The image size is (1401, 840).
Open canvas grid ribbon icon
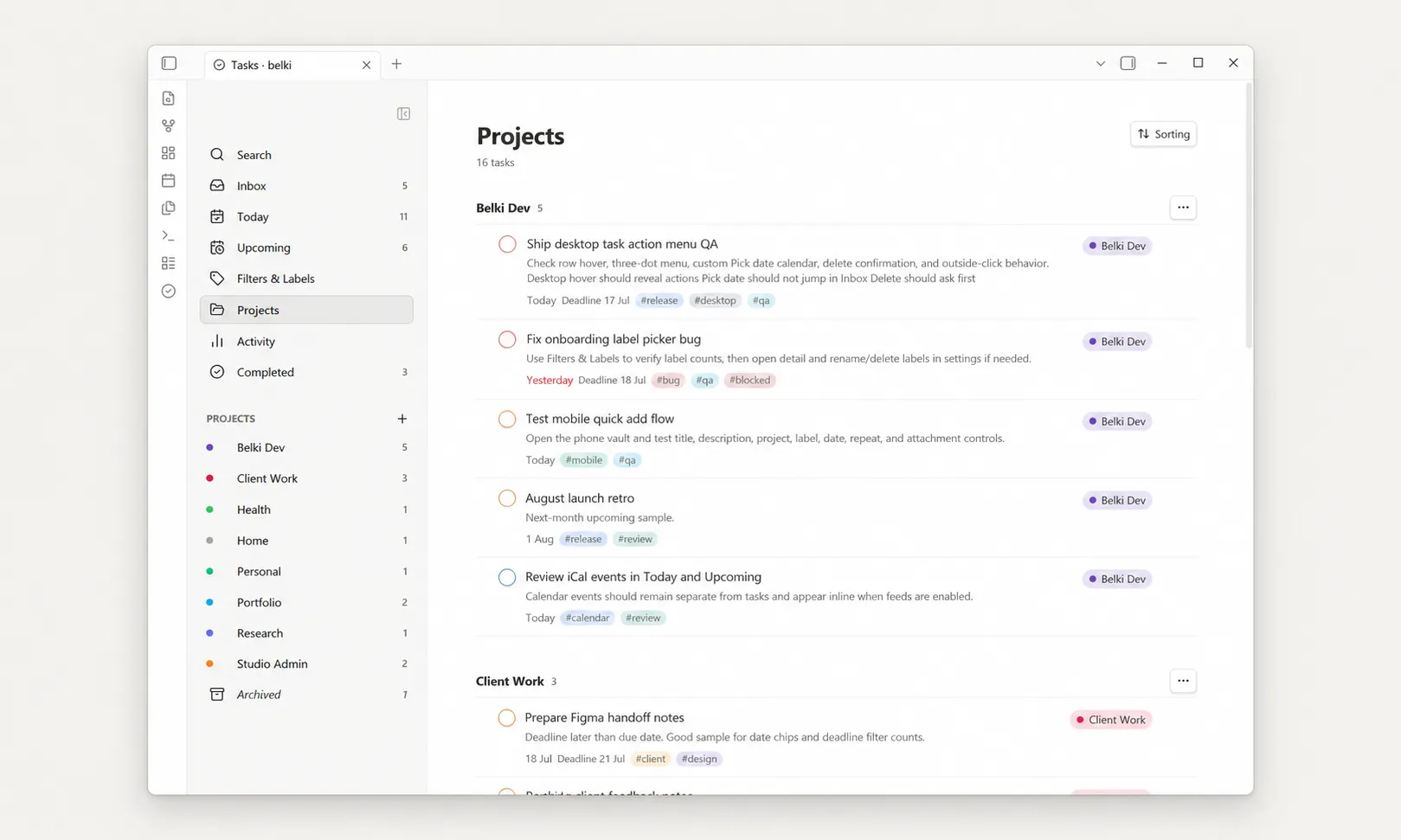click(x=169, y=153)
